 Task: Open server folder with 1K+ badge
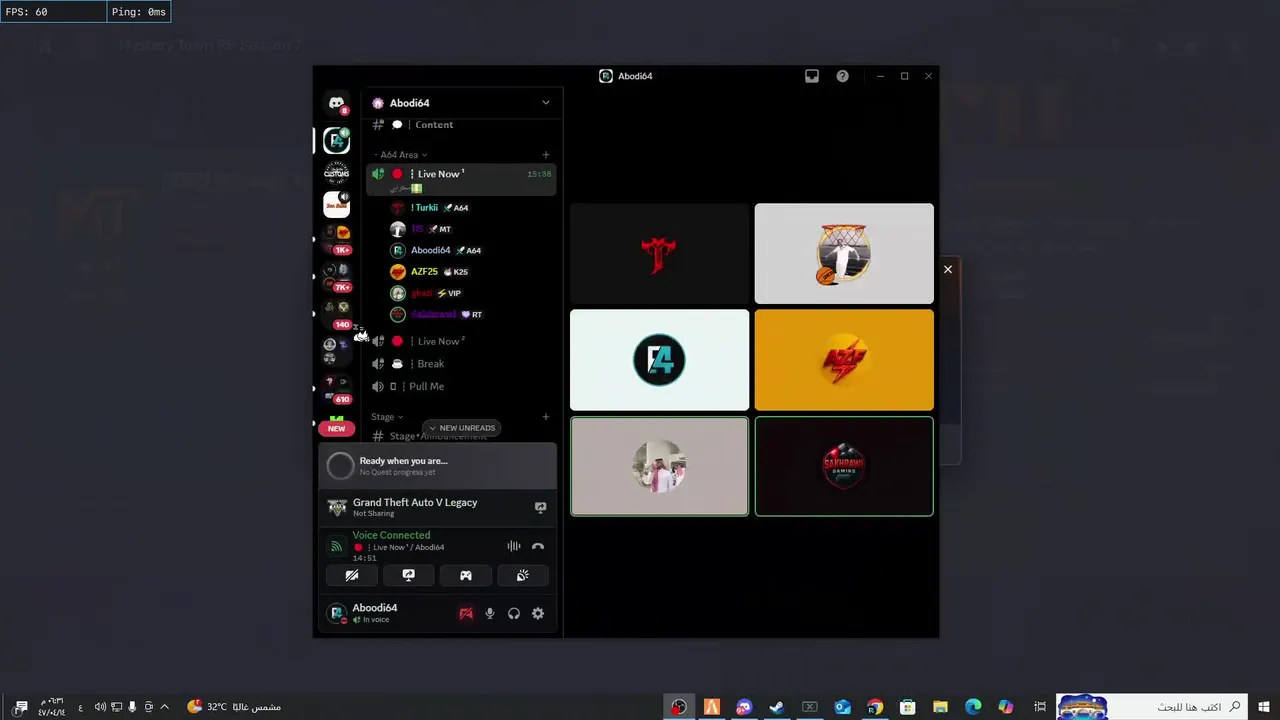pyautogui.click(x=337, y=239)
